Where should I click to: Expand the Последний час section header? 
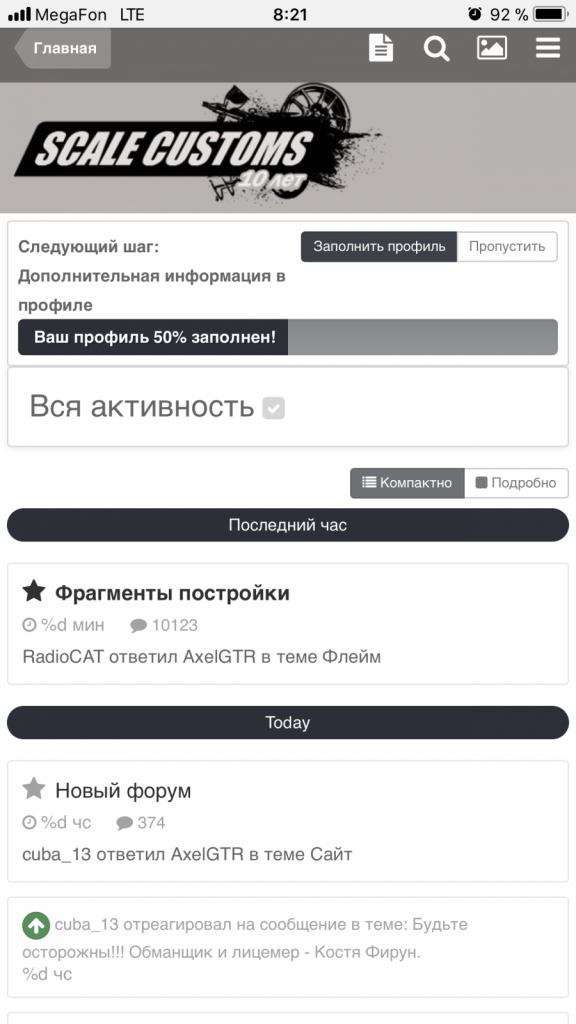point(287,523)
